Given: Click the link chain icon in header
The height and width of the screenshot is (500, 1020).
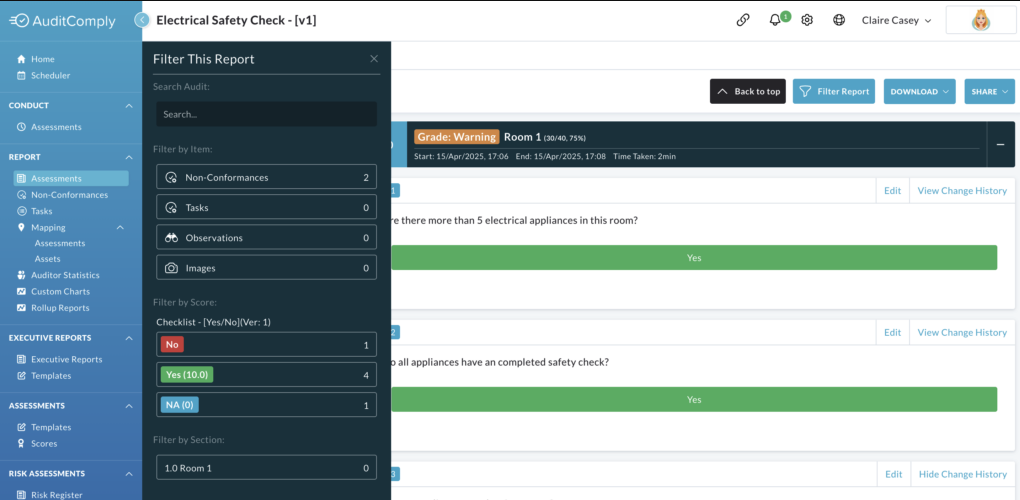Looking at the screenshot, I should [x=742, y=20].
